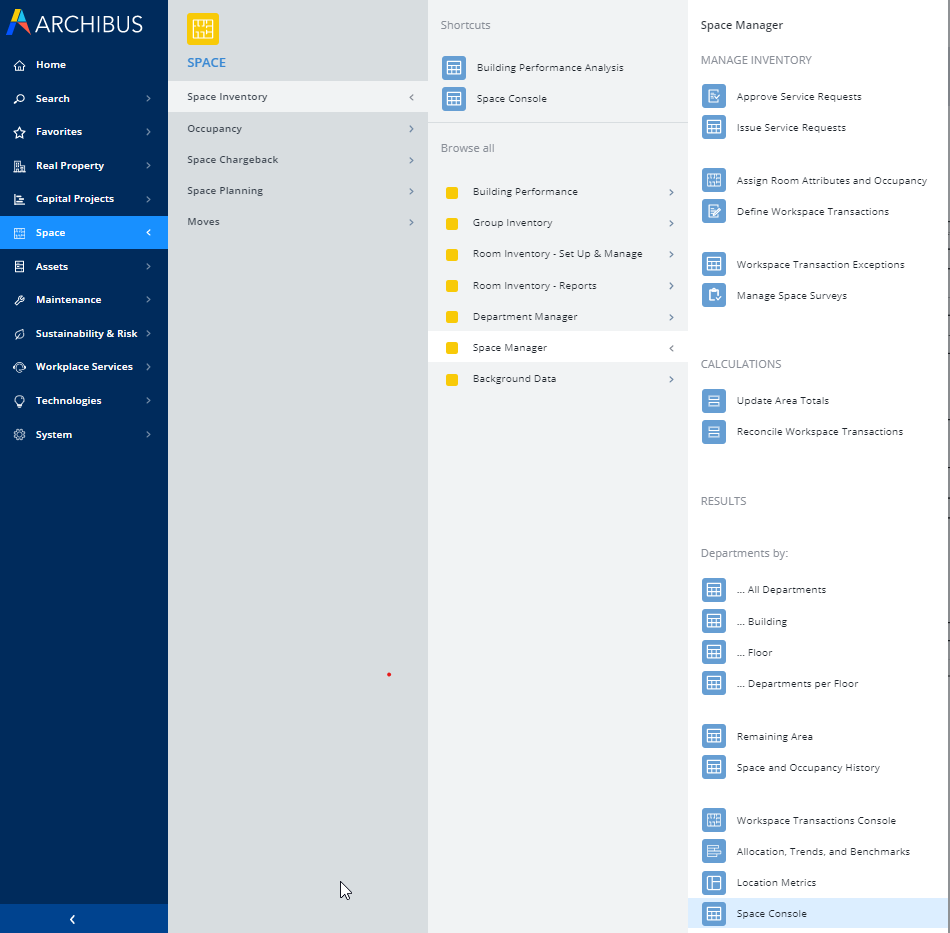Open the Manage Space Surveys clipboard icon
Screen dimensions: 950x933
[x=714, y=295]
